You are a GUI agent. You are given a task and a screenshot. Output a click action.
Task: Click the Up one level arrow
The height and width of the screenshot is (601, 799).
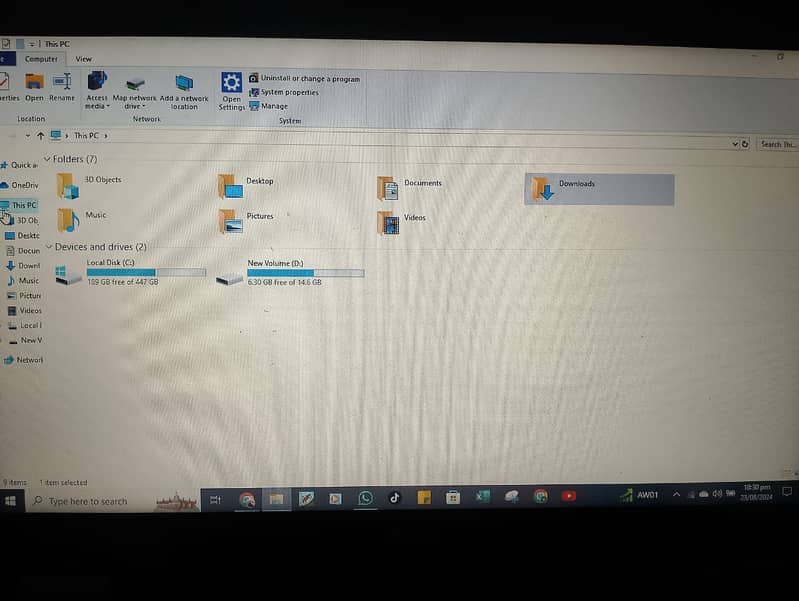(x=40, y=136)
